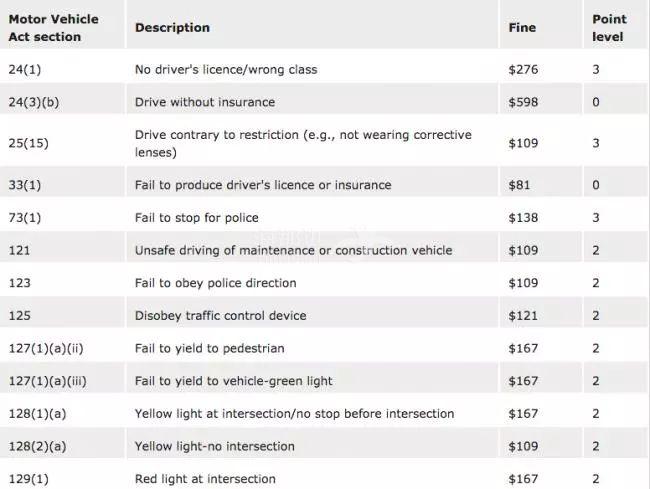Click the $138 fine value
The height and width of the screenshot is (489, 650).
pos(523,218)
